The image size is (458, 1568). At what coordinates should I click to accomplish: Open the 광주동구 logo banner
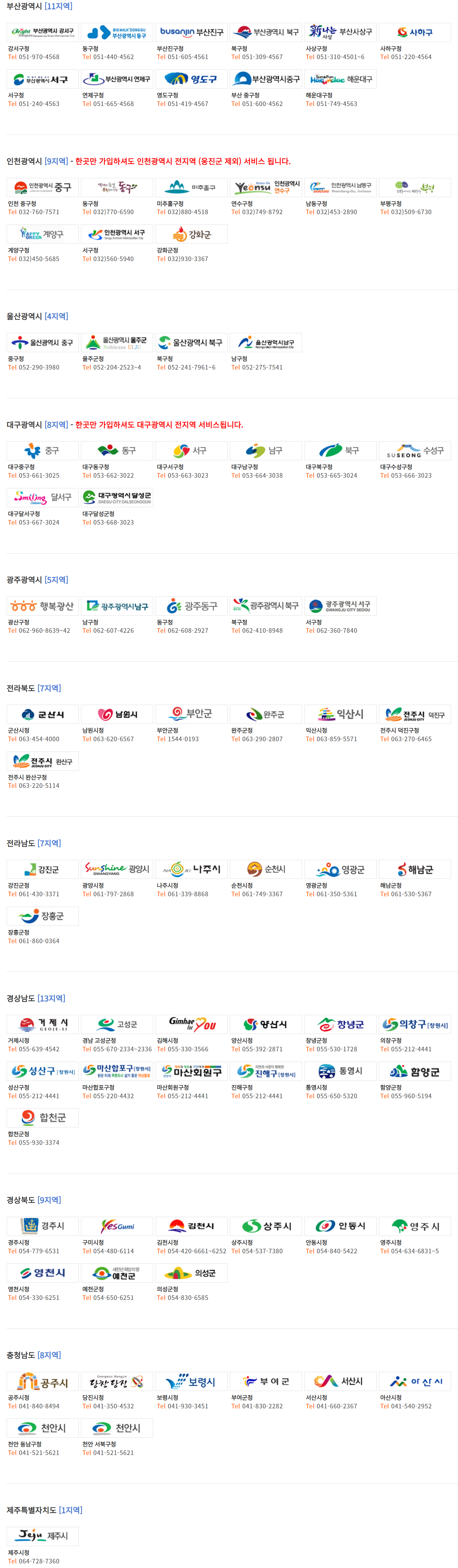point(192,606)
